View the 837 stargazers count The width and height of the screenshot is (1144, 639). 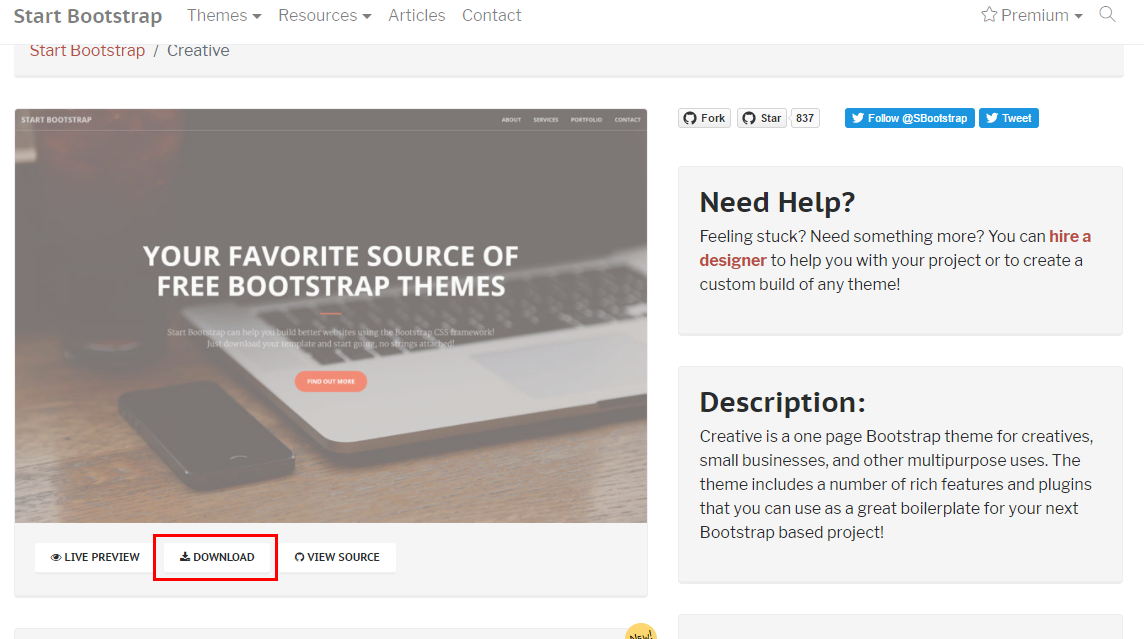pyautogui.click(x=805, y=118)
